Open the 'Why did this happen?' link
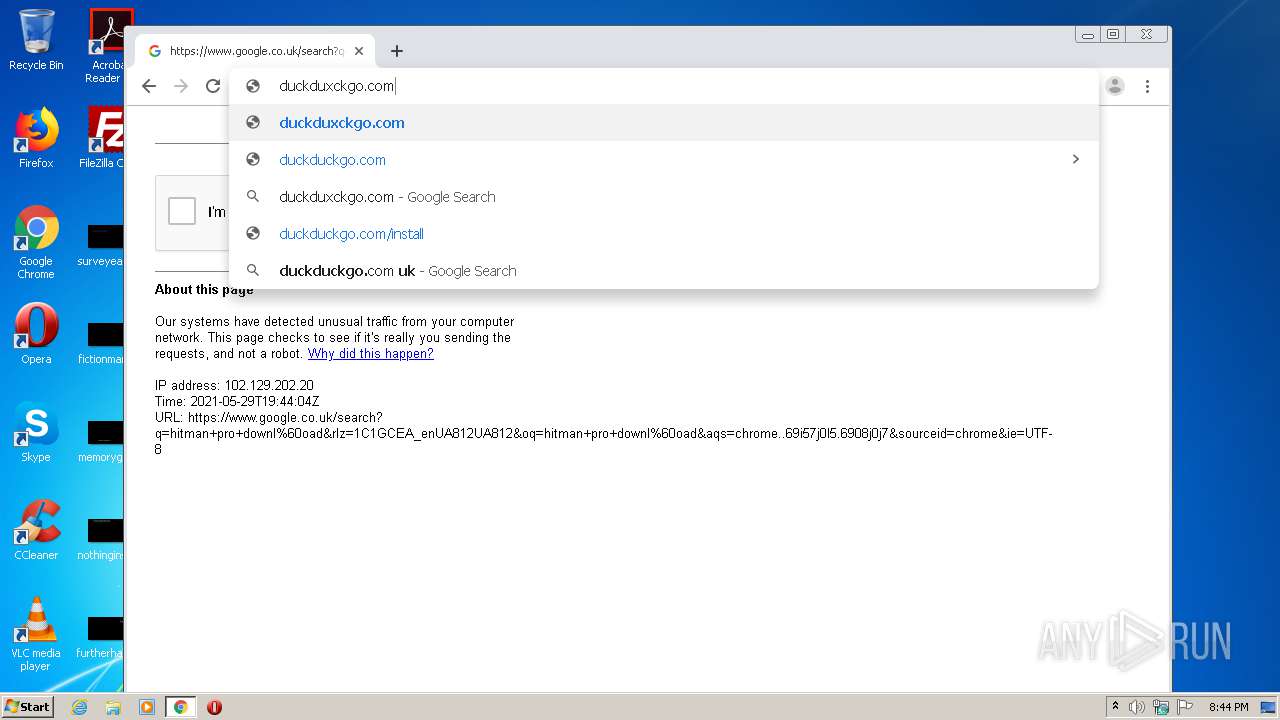 point(370,354)
